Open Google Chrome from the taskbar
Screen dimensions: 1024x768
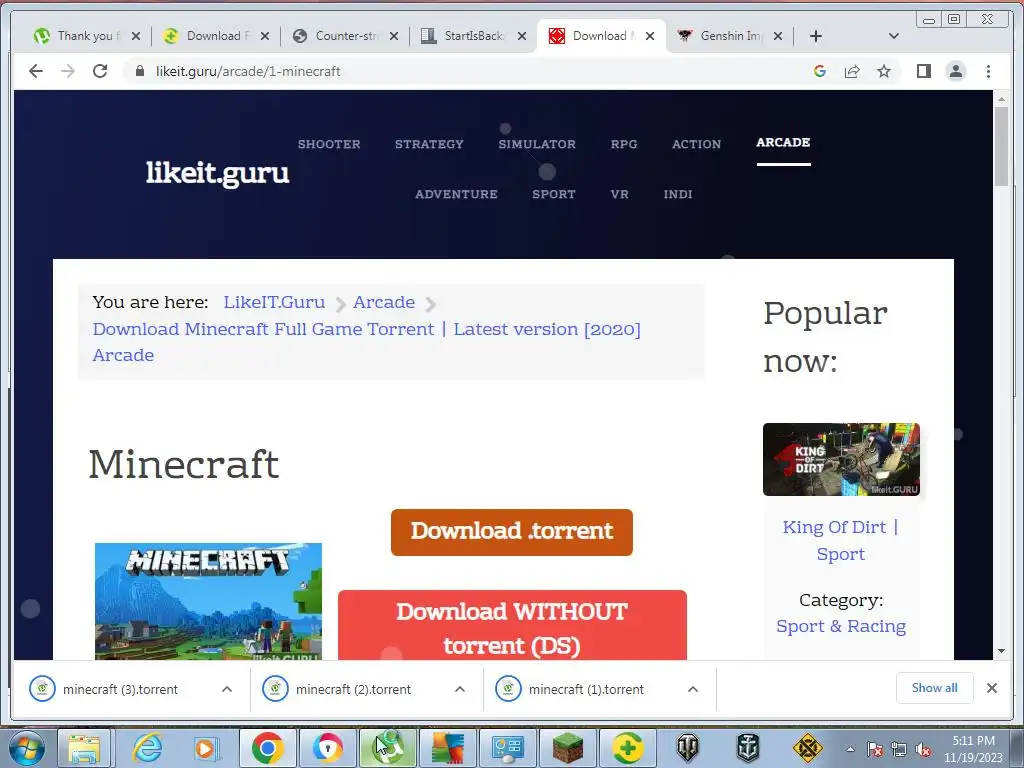(x=267, y=748)
